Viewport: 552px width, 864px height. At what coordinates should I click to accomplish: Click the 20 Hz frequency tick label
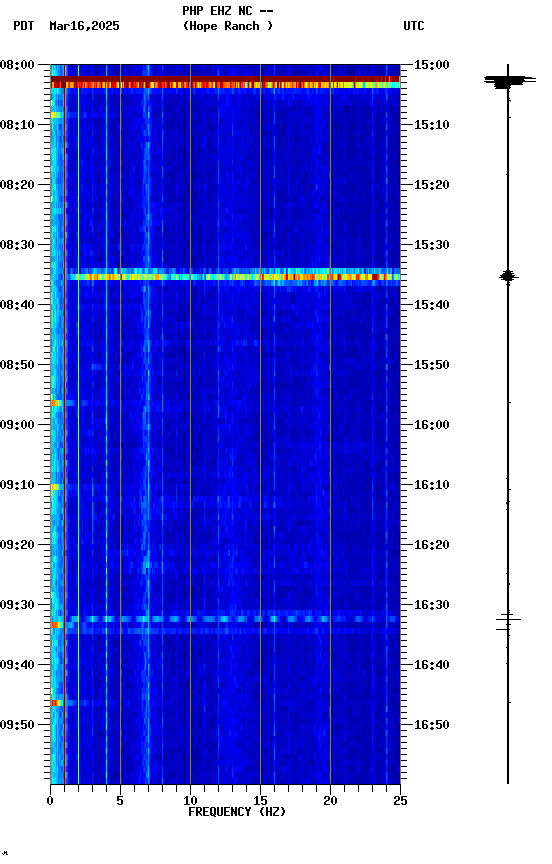point(330,801)
